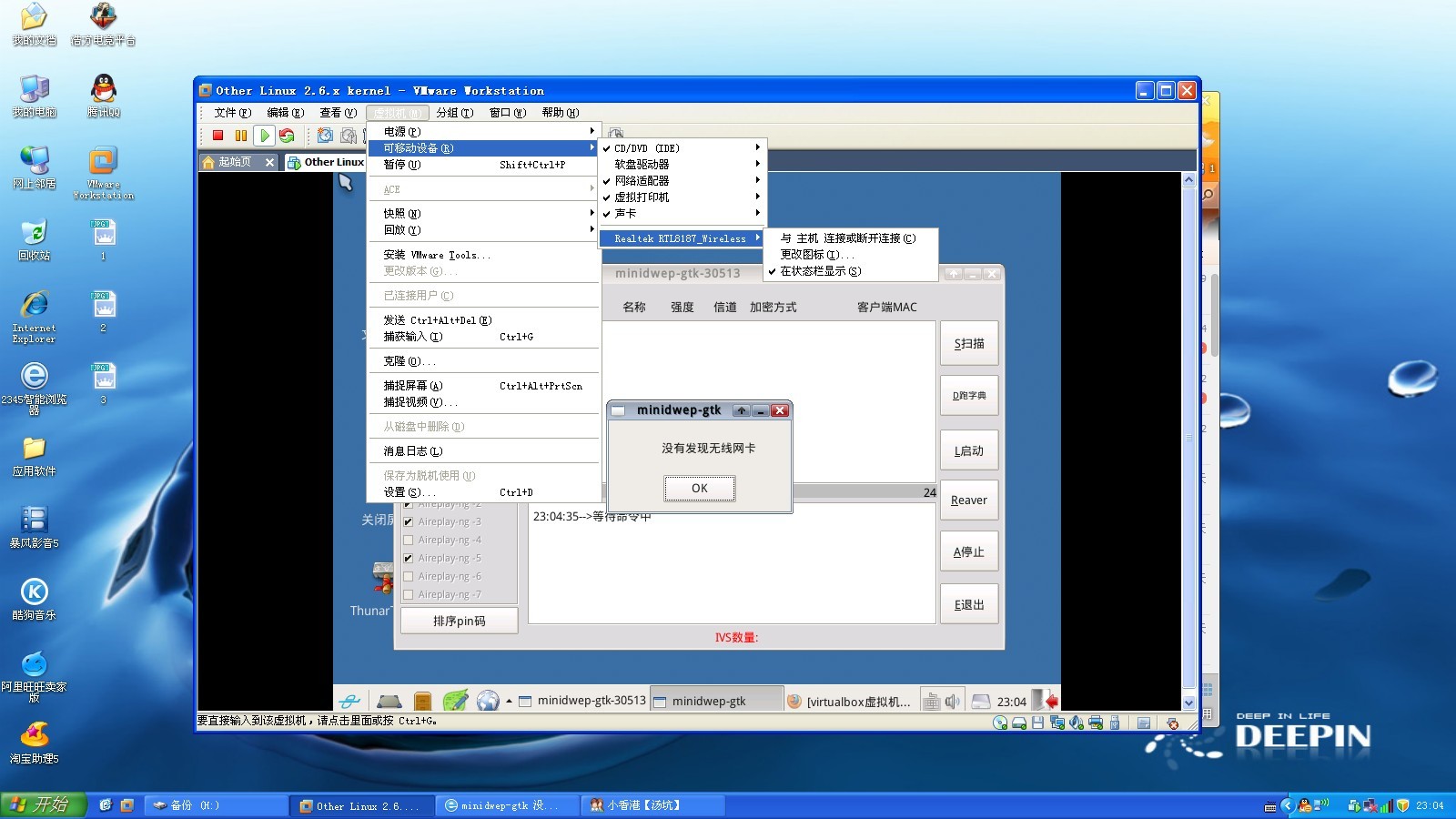Expand the Realtek RTL8187_Wireless submenu
Image resolution: width=1456 pixels, height=819 pixels.
682,238
